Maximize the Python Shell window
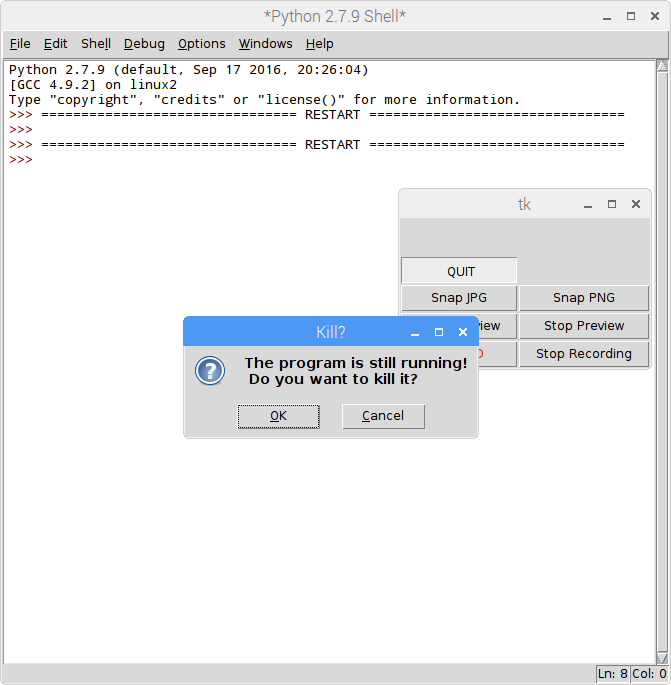The width and height of the screenshot is (671, 685). point(631,16)
